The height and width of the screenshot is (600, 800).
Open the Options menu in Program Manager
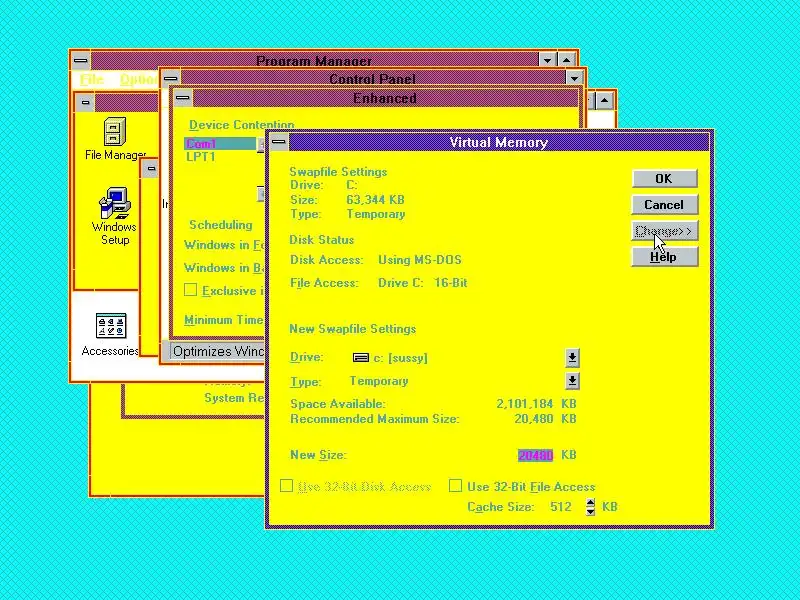139,79
